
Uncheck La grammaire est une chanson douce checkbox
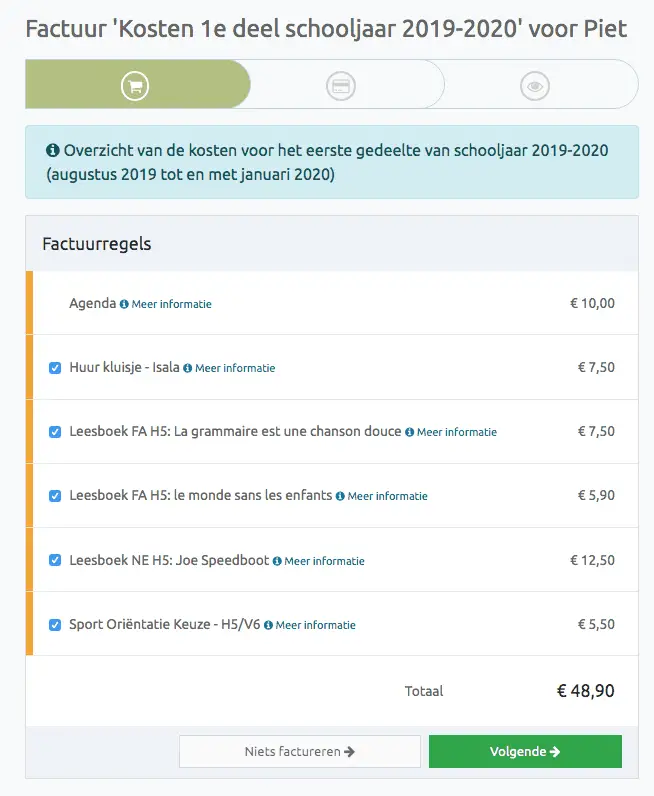[55, 432]
